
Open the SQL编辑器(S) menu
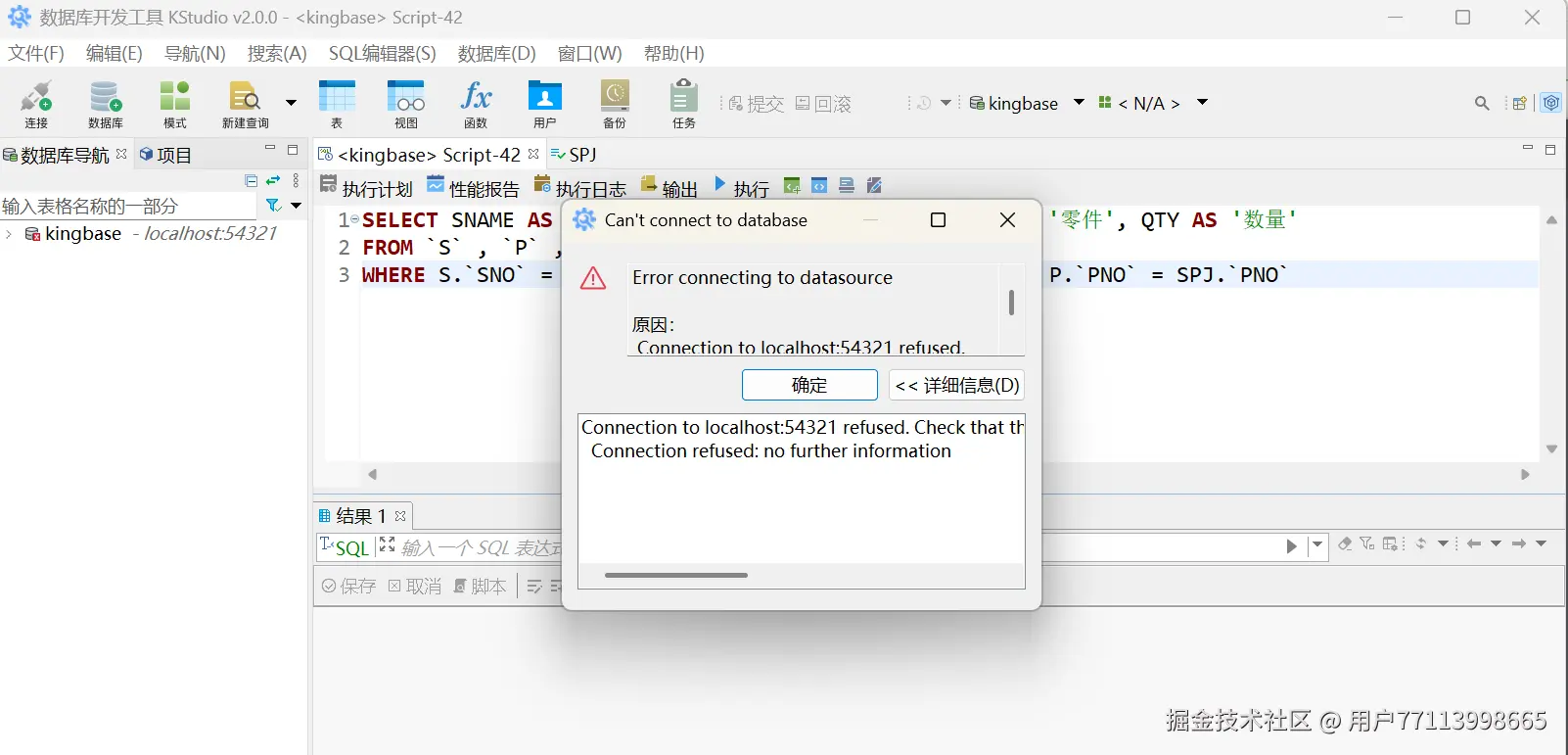point(383,53)
